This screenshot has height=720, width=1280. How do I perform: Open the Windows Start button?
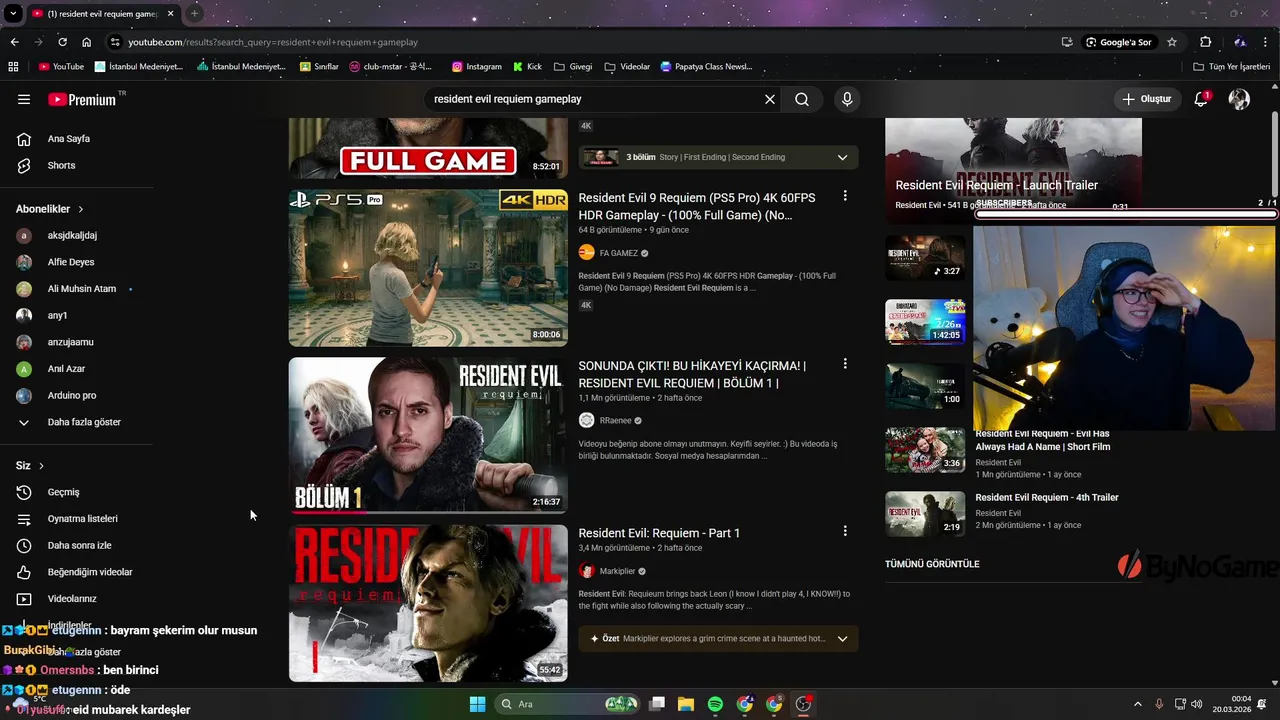(x=477, y=704)
